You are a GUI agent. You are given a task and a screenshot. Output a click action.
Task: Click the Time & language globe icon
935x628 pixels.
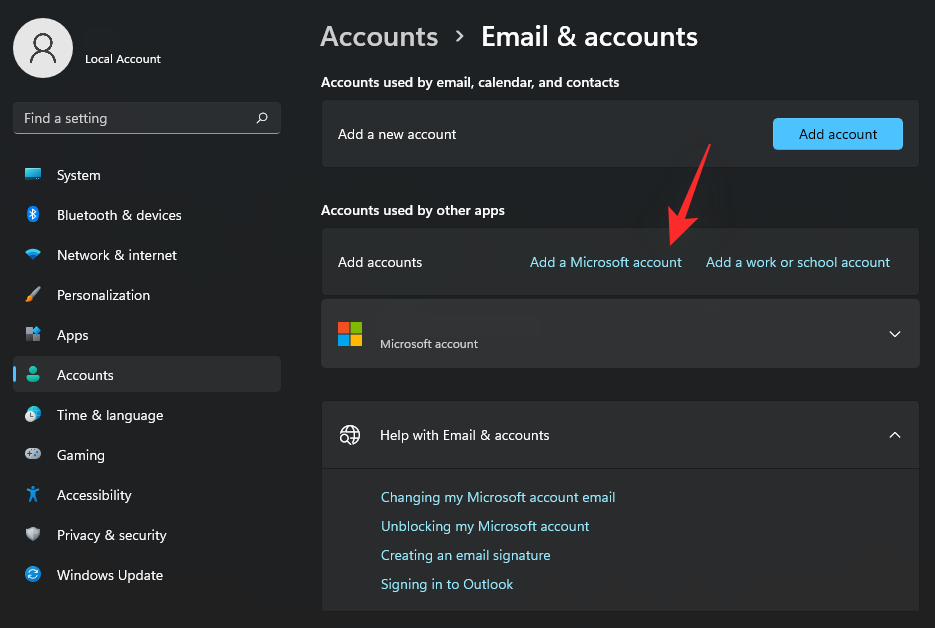point(33,415)
